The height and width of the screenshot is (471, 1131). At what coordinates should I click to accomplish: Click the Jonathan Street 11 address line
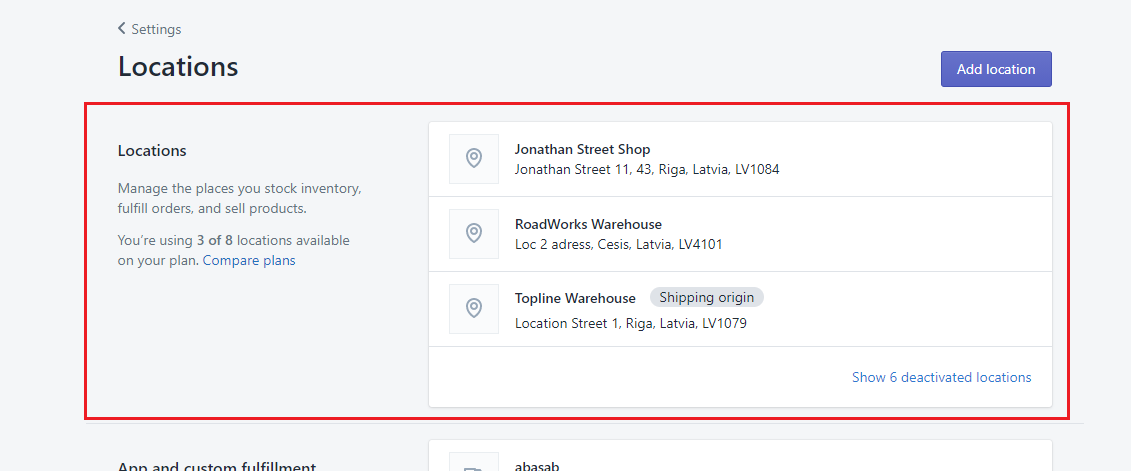tap(646, 169)
